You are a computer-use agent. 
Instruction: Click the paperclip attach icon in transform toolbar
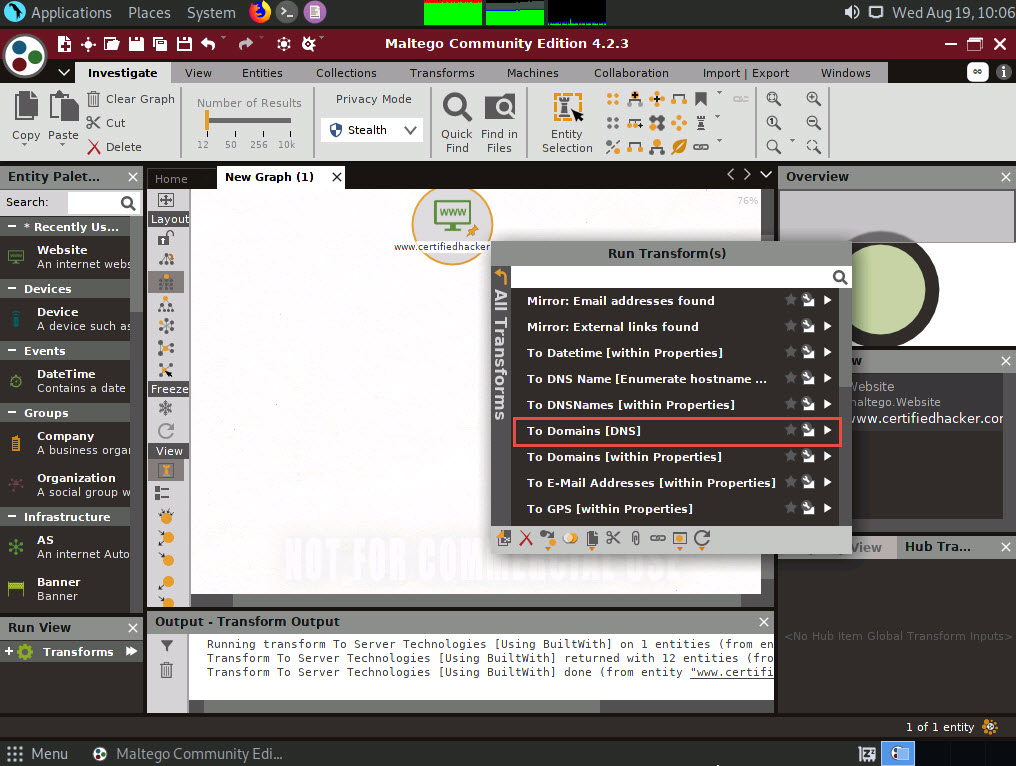point(636,538)
